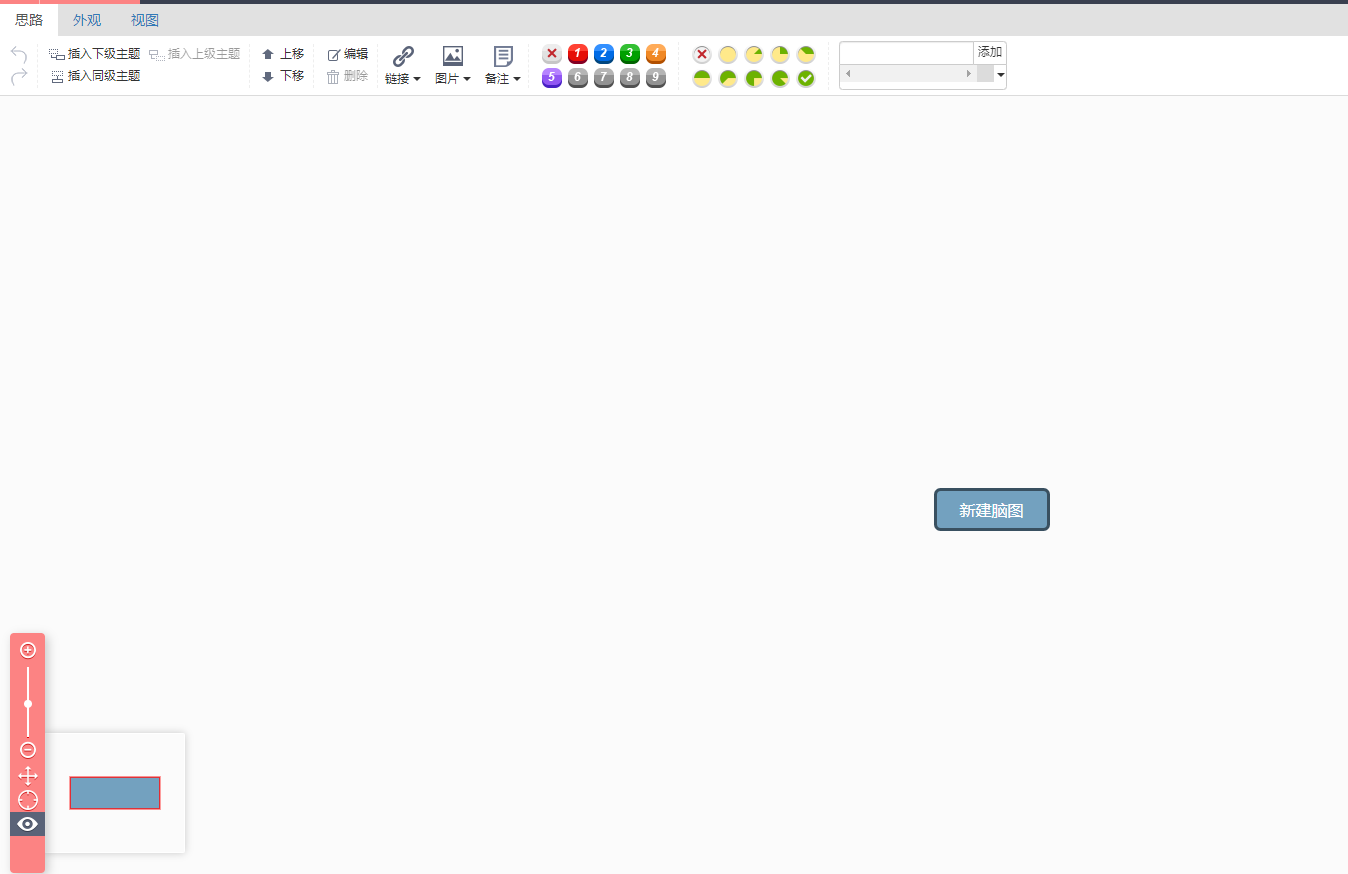Set priority 2 (blue icon)

(x=604, y=54)
